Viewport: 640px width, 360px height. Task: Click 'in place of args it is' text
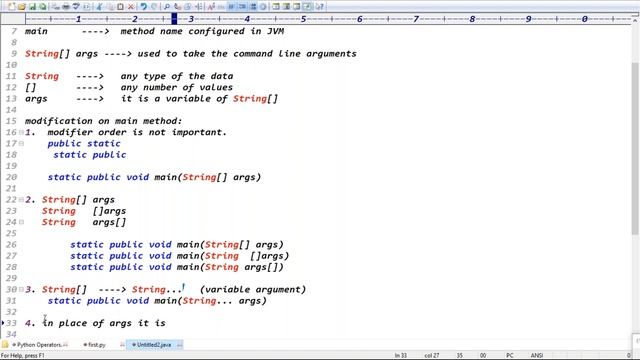[x=104, y=323]
